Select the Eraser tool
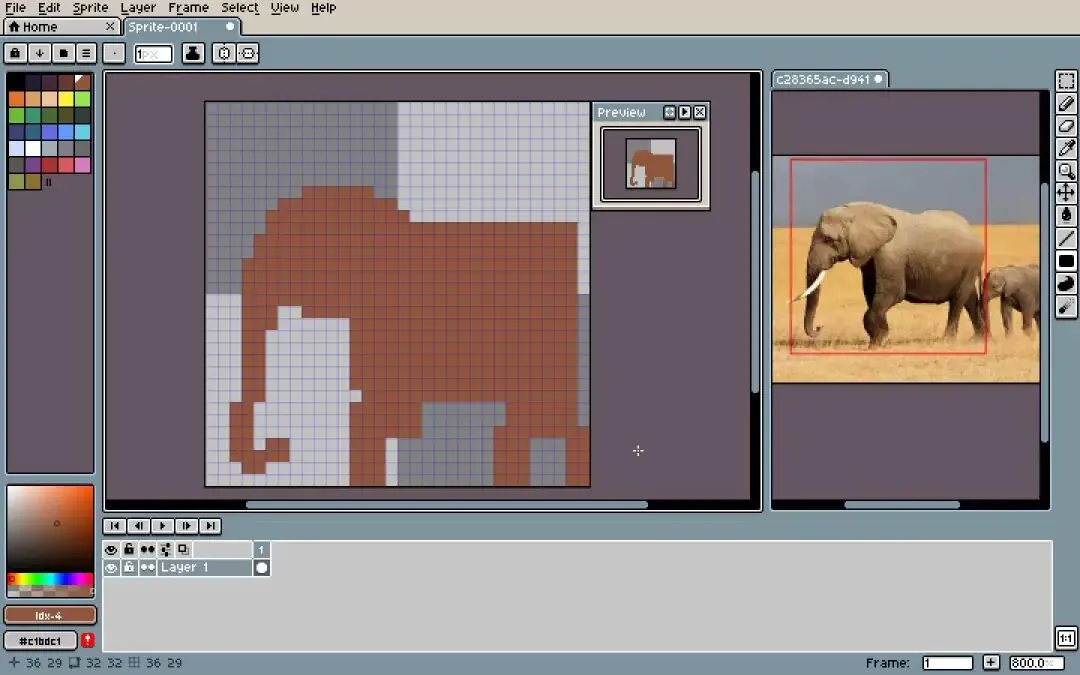 pos(1066,126)
